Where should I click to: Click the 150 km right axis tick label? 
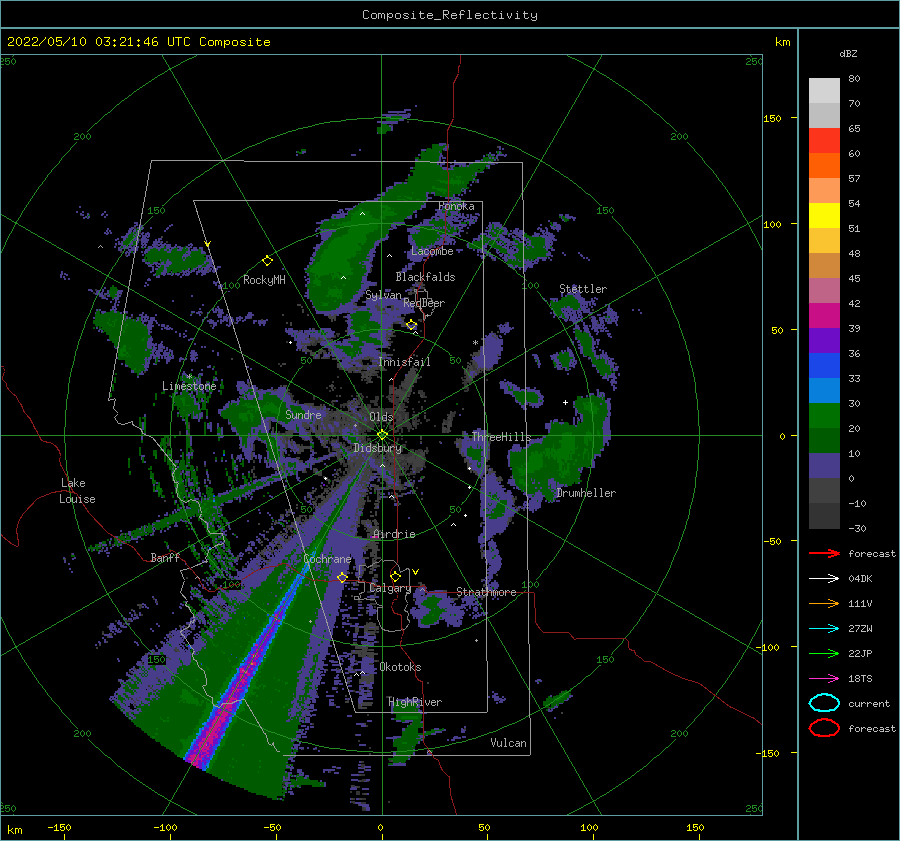[x=772, y=118]
